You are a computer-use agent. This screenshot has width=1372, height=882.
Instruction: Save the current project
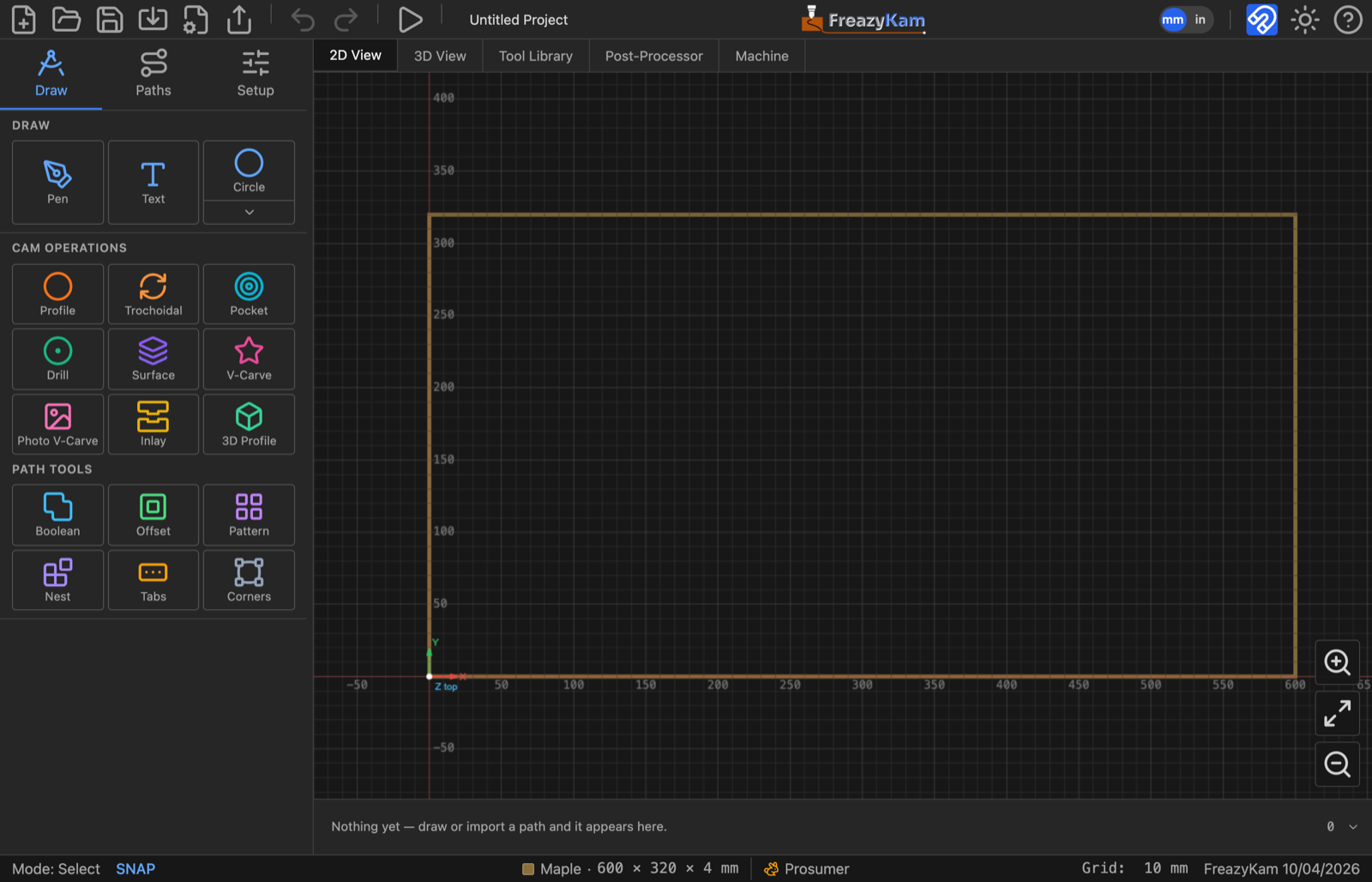110,20
